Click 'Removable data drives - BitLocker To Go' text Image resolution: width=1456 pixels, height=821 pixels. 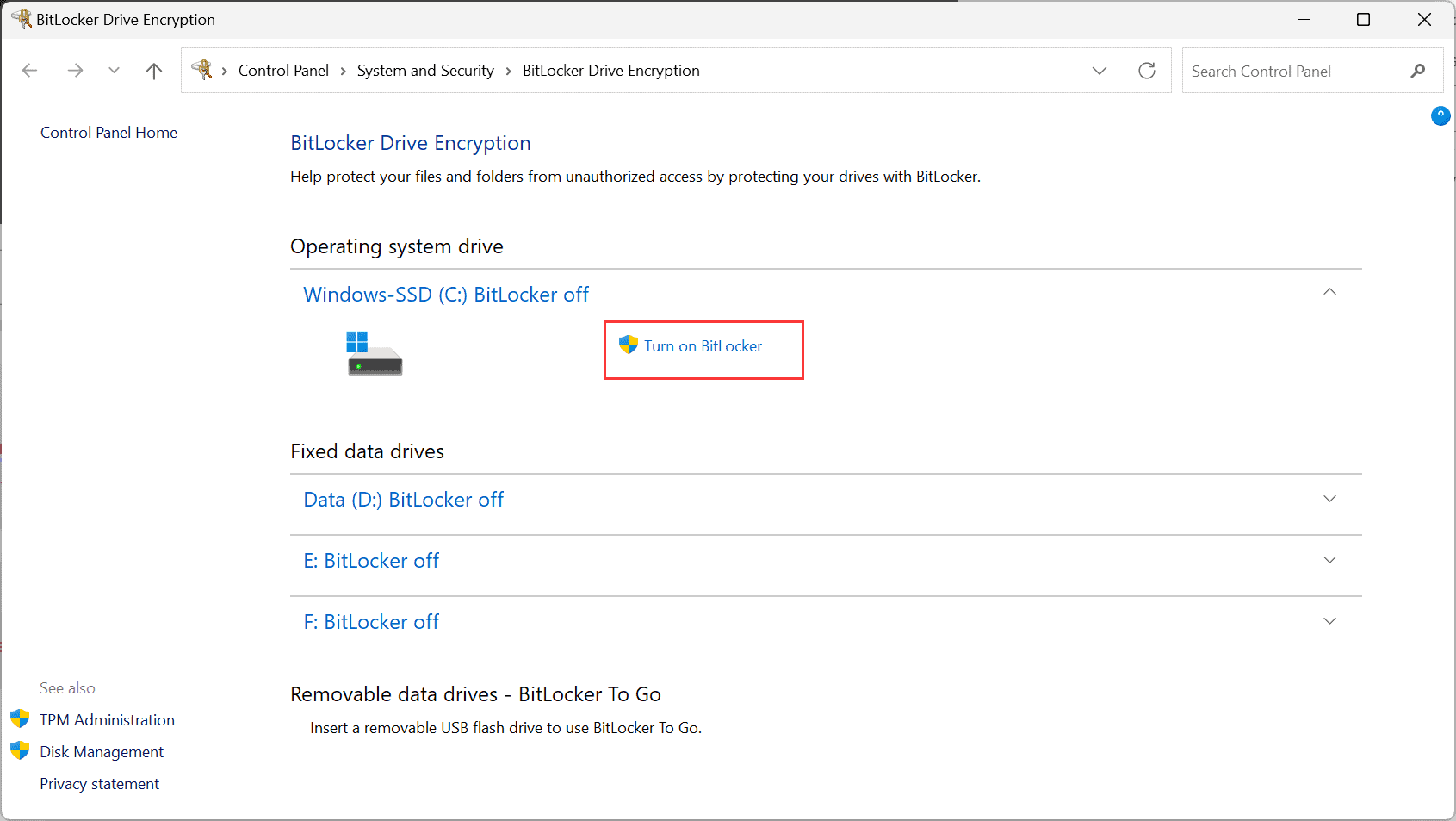click(x=475, y=694)
